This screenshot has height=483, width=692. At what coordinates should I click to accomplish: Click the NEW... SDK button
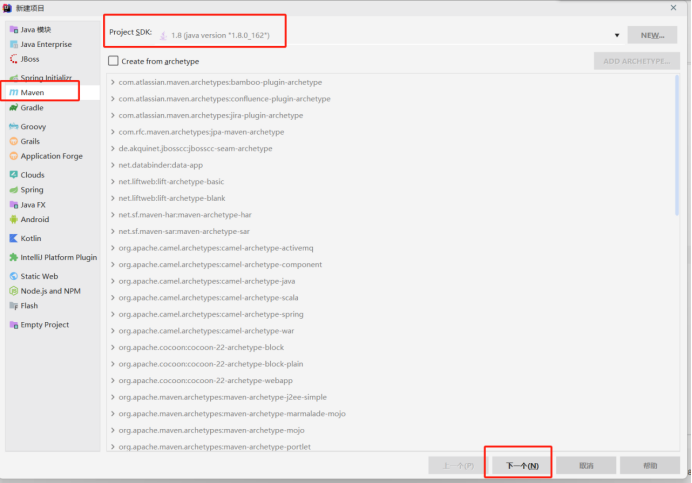pyautogui.click(x=652, y=35)
